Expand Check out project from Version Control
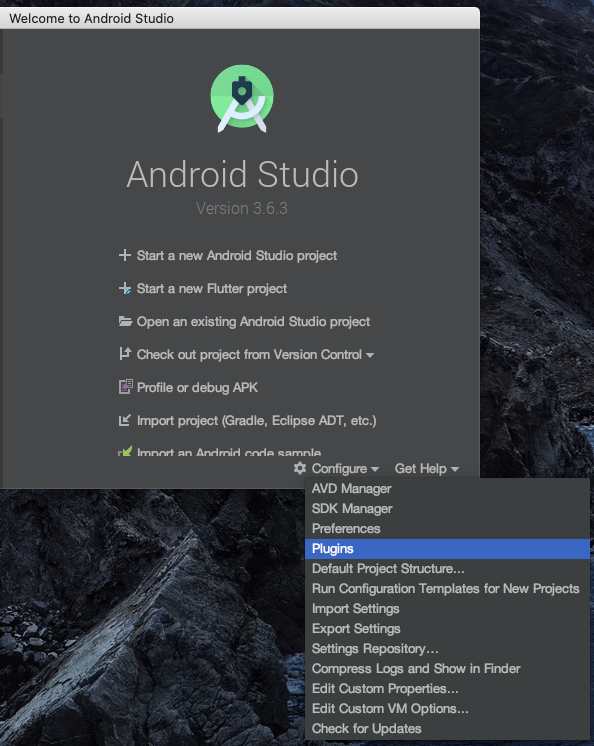This screenshot has width=594, height=746. pos(255,354)
